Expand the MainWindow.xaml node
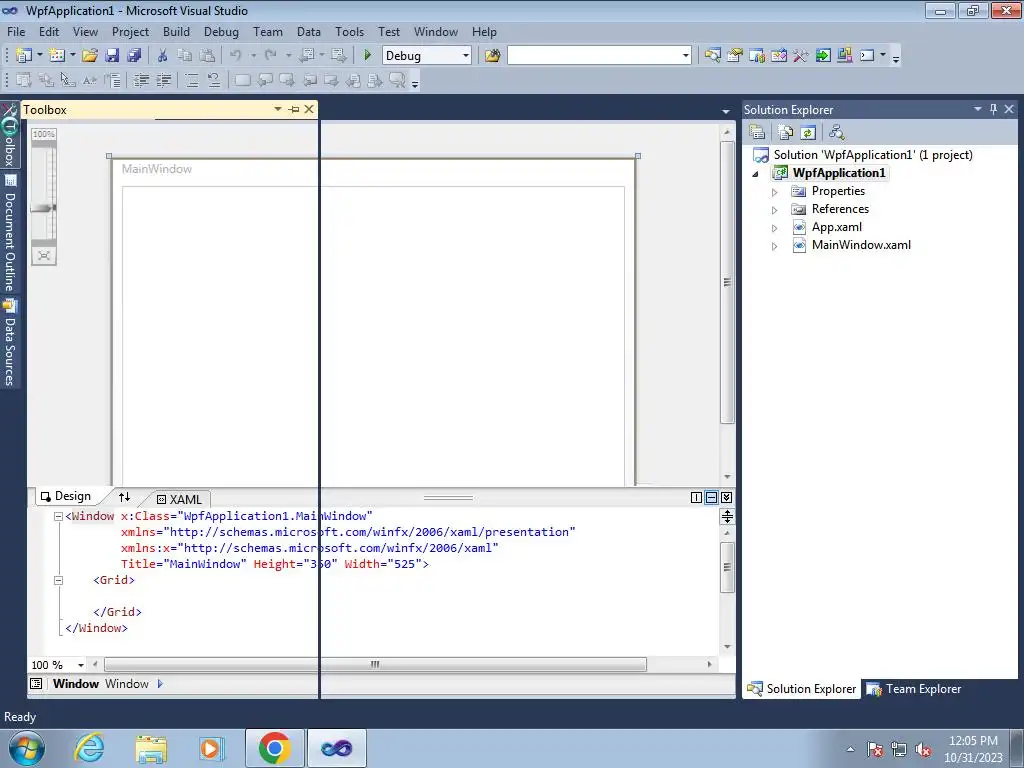The width and height of the screenshot is (1024, 768). [x=775, y=247]
